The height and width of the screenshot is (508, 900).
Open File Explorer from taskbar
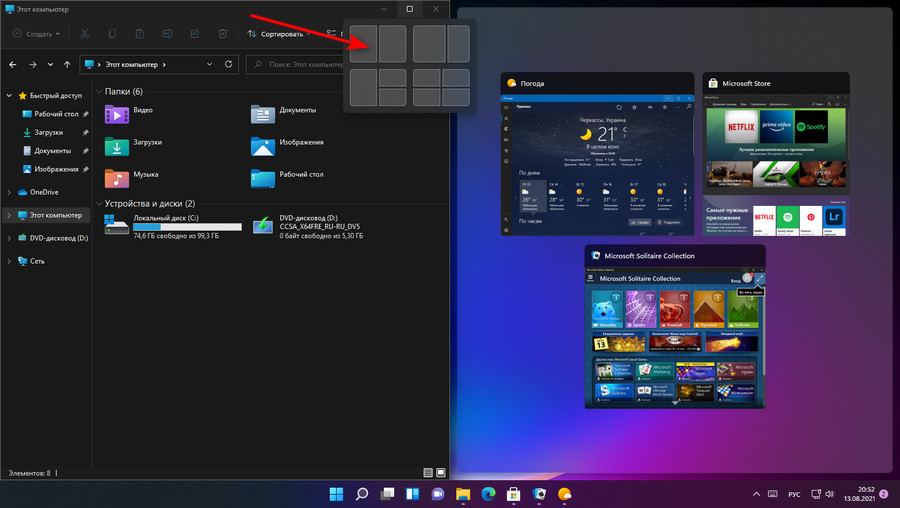click(463, 494)
